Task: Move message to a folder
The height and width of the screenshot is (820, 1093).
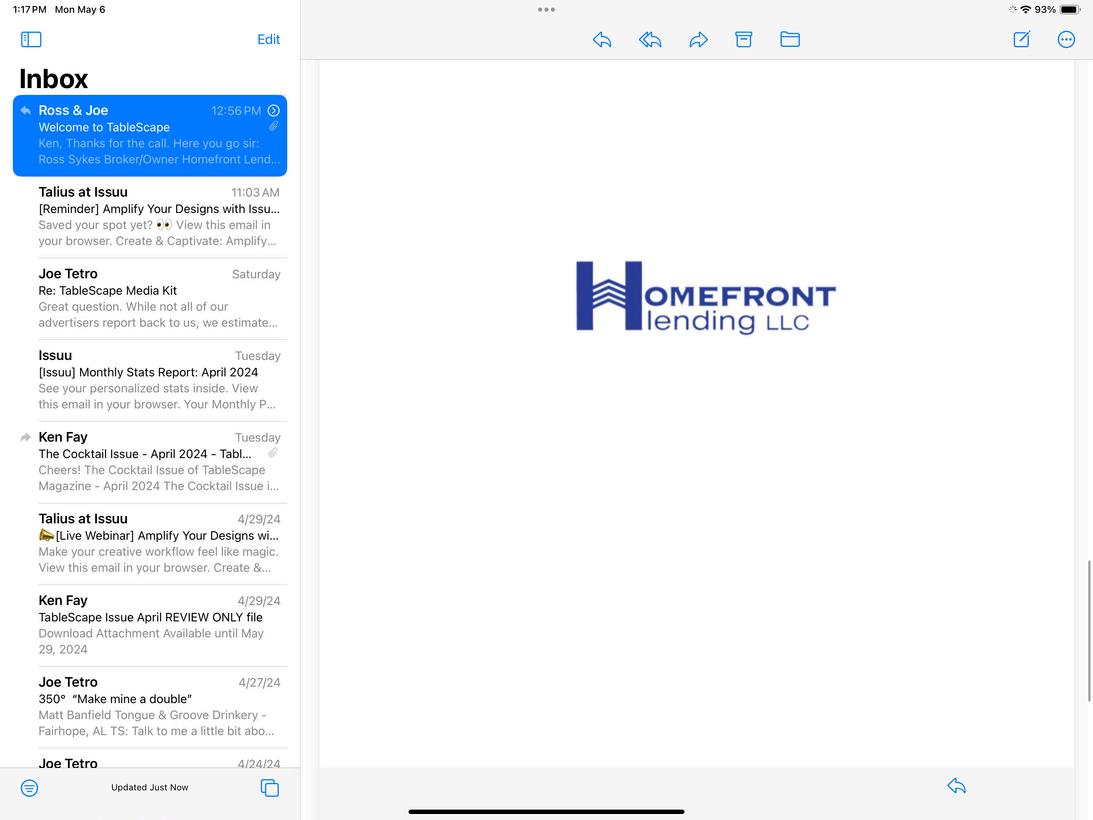Action: coord(790,39)
